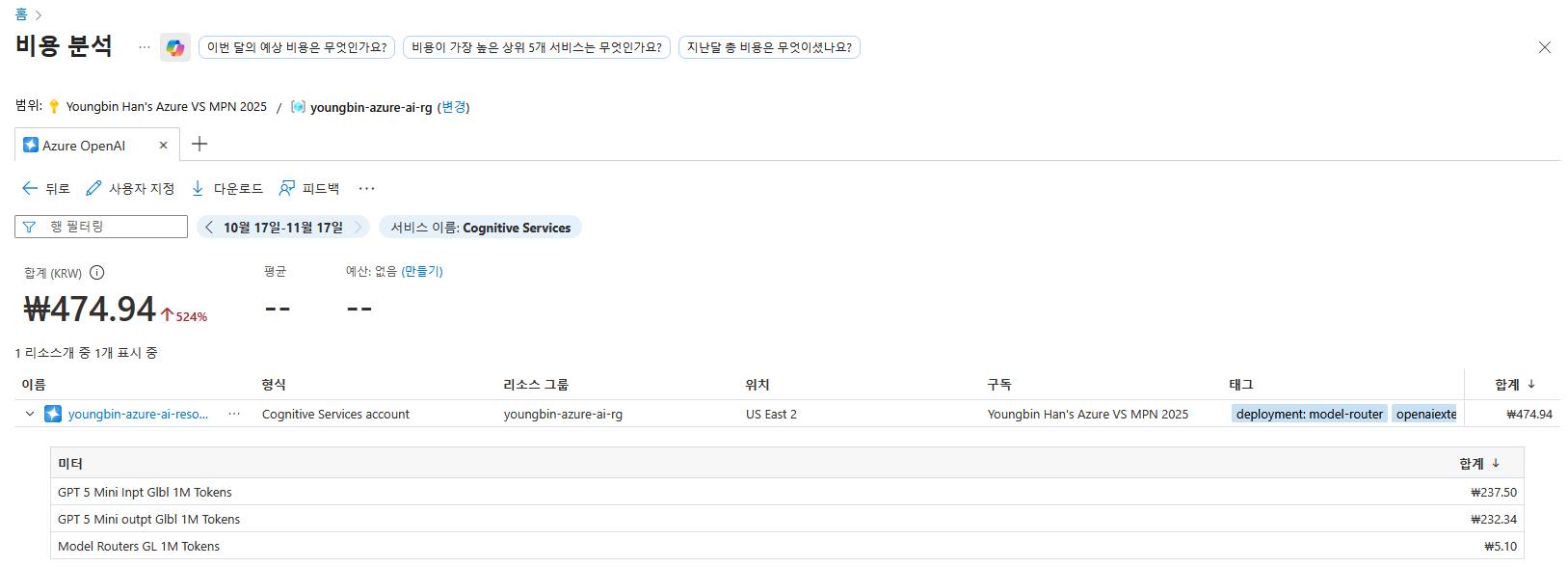The height and width of the screenshot is (567, 1568).
Task: Click the info icon next to 합계 (KRW)
Action: (x=96, y=273)
